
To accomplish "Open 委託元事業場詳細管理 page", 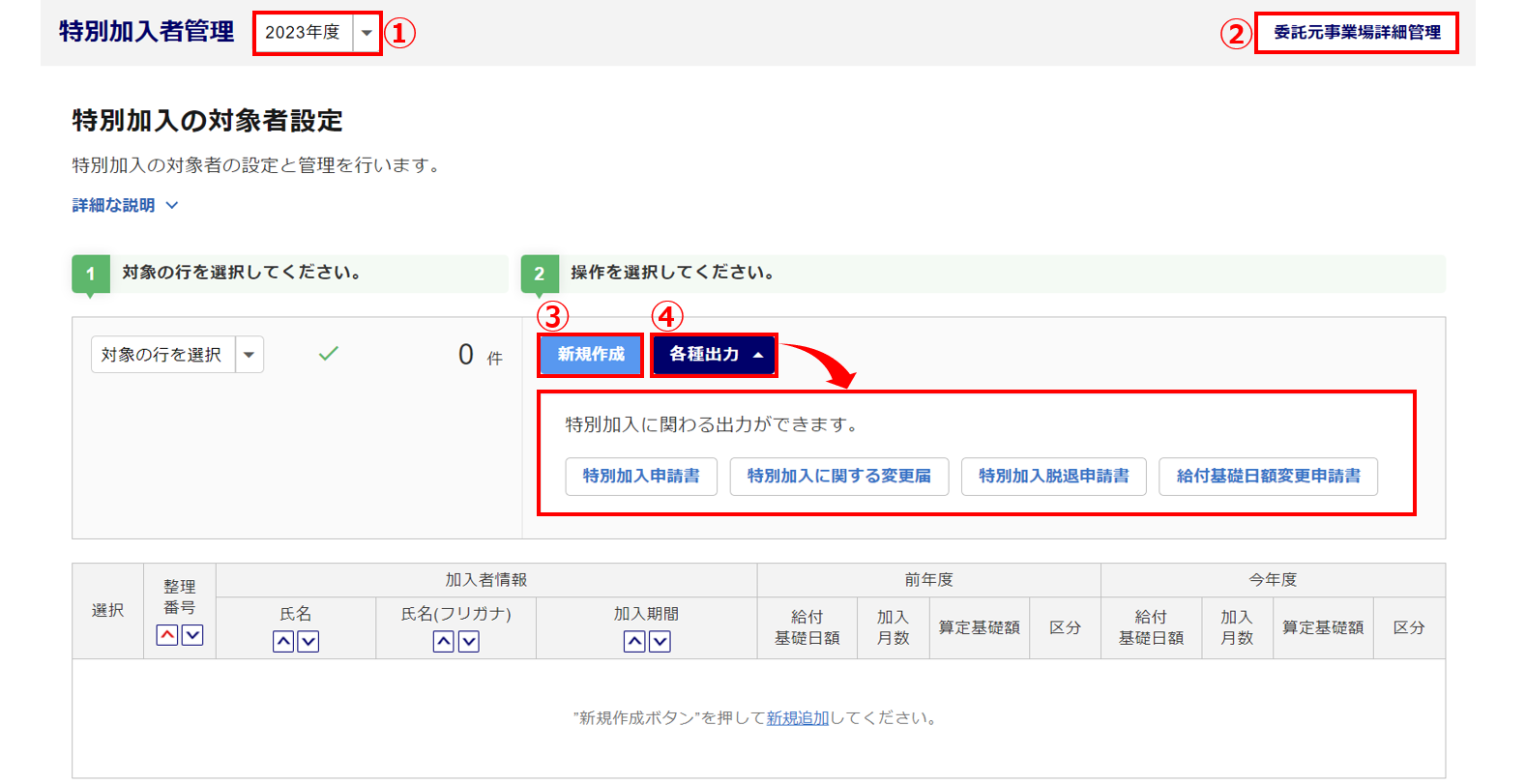I will 1356,33.
